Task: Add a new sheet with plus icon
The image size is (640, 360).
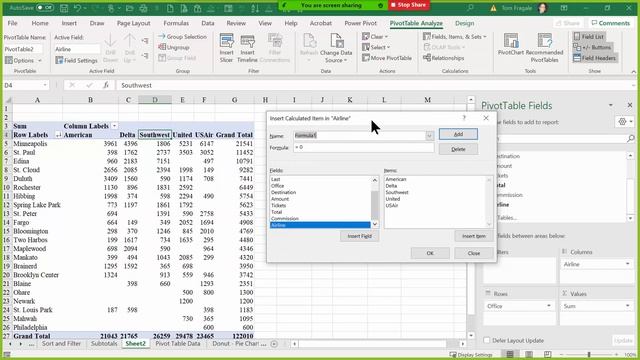Action: (x=274, y=344)
